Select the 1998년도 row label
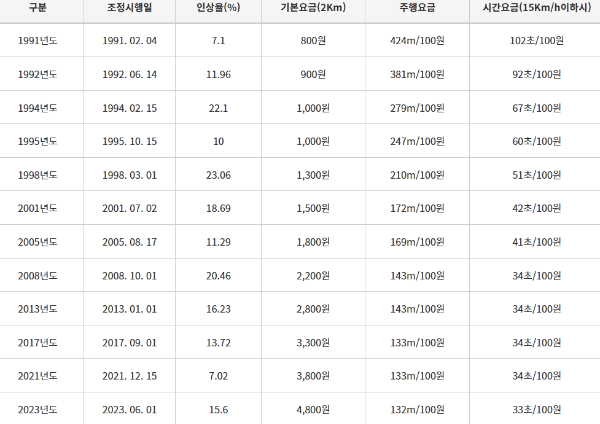Screen dimensions: 600x424 pyautogui.click(x=38, y=175)
